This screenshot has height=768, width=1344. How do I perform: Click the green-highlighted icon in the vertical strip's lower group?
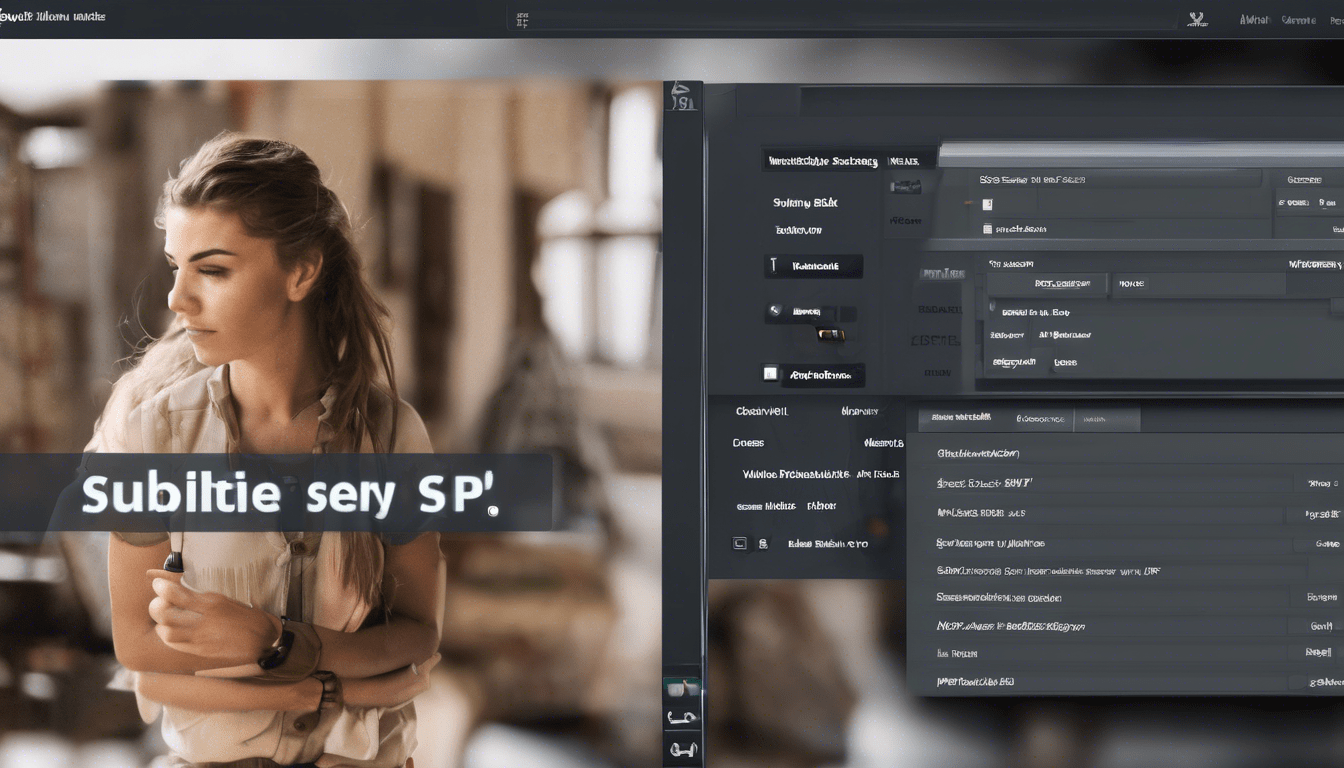point(683,688)
